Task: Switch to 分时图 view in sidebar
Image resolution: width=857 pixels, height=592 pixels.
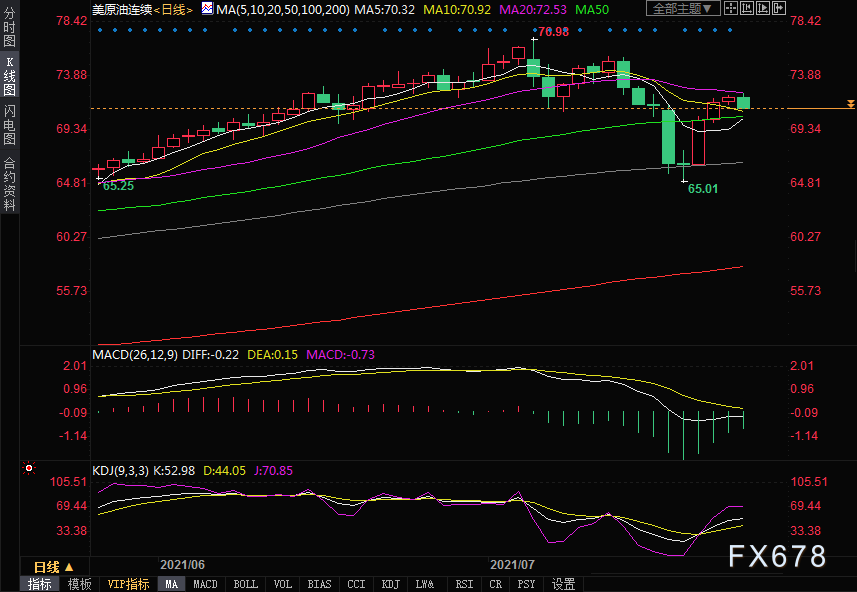Action: (x=9, y=27)
